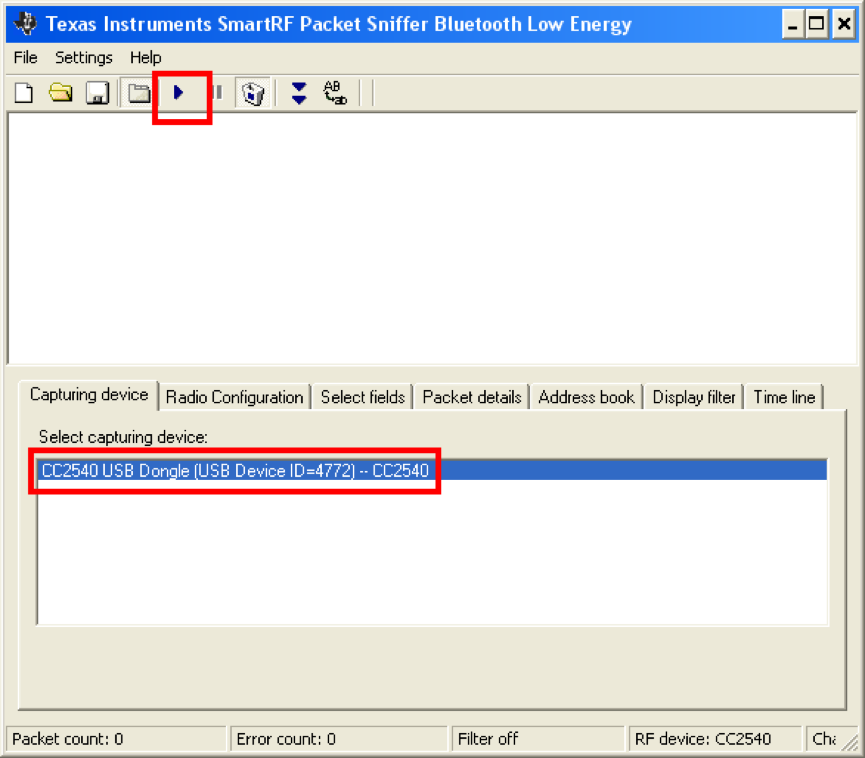Clear captured packets with trash bin icon

pos(253,93)
